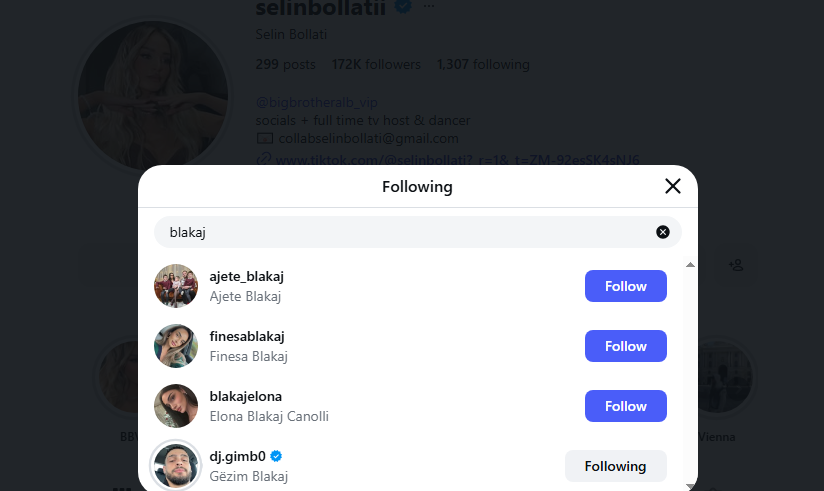
Task: Open the blakajelona username link
Action: pos(246,396)
